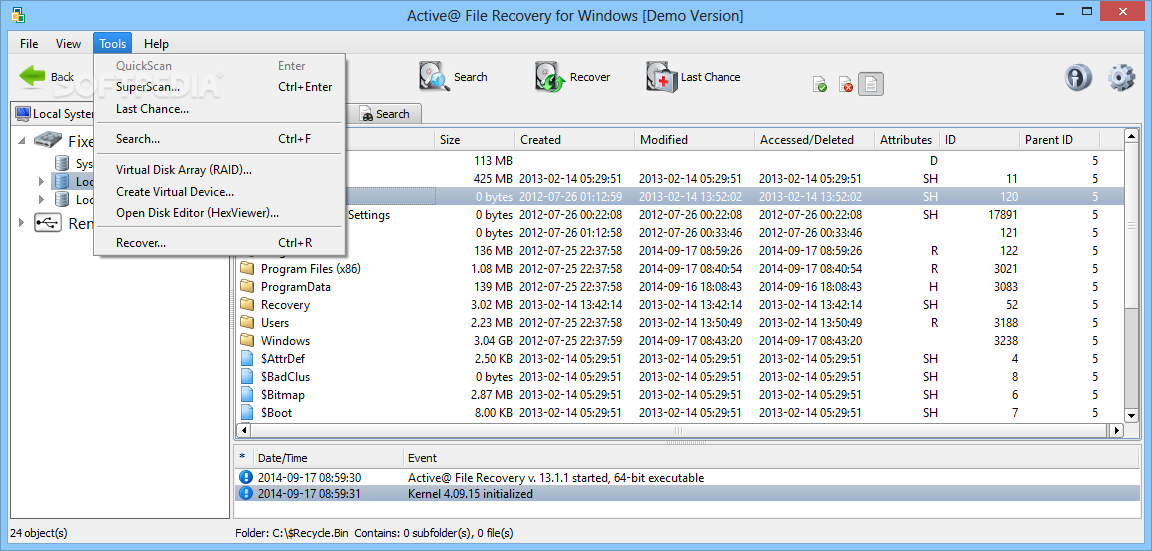The image size is (1152, 551).
Task: Click the System disk cylinder icon
Action: pyautogui.click(x=62, y=163)
